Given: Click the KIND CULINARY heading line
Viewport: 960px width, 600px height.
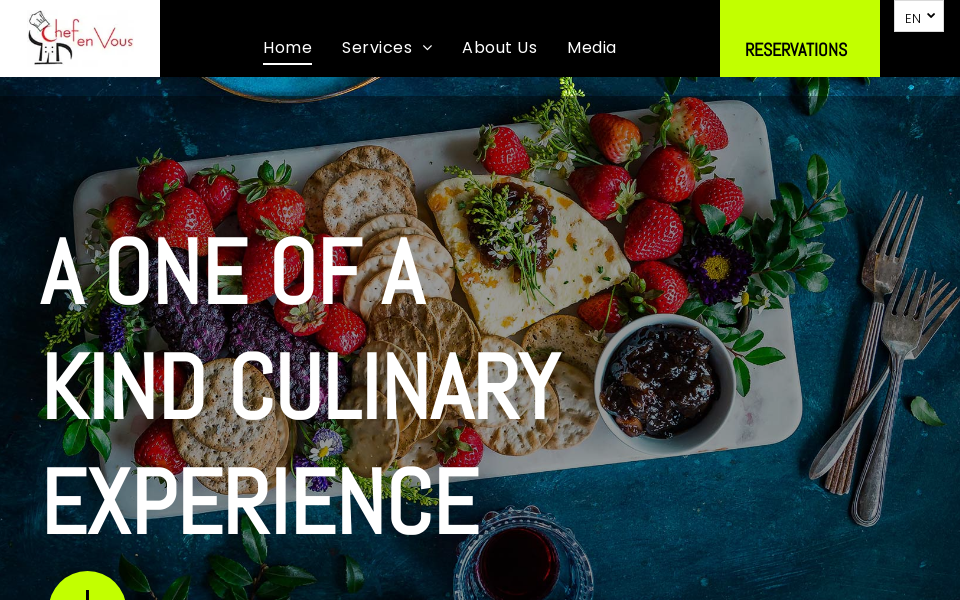Looking at the screenshot, I should pyautogui.click(x=302, y=386).
